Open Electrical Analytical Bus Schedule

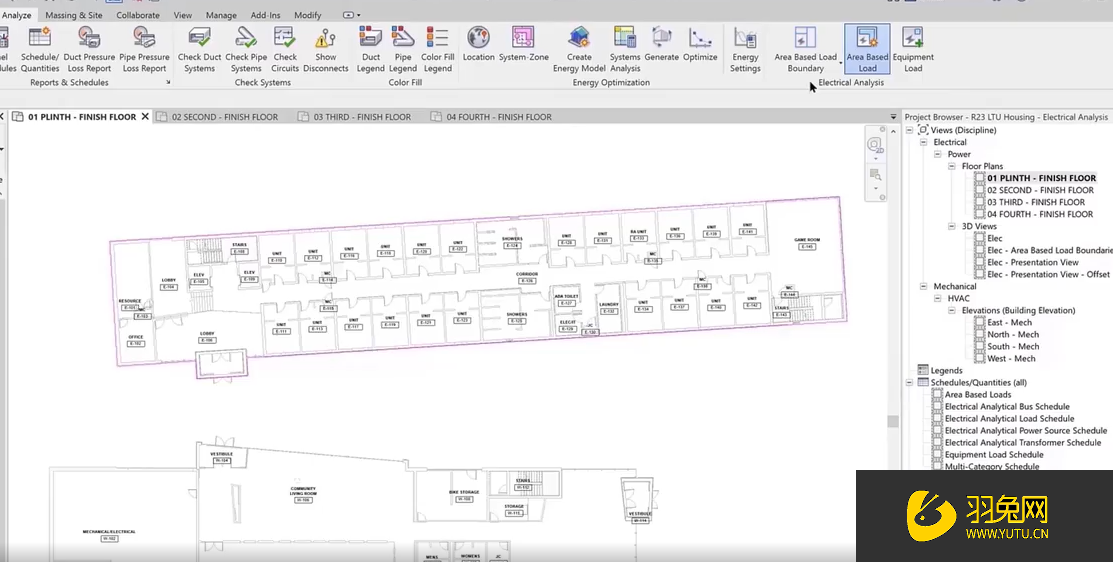click(1007, 407)
